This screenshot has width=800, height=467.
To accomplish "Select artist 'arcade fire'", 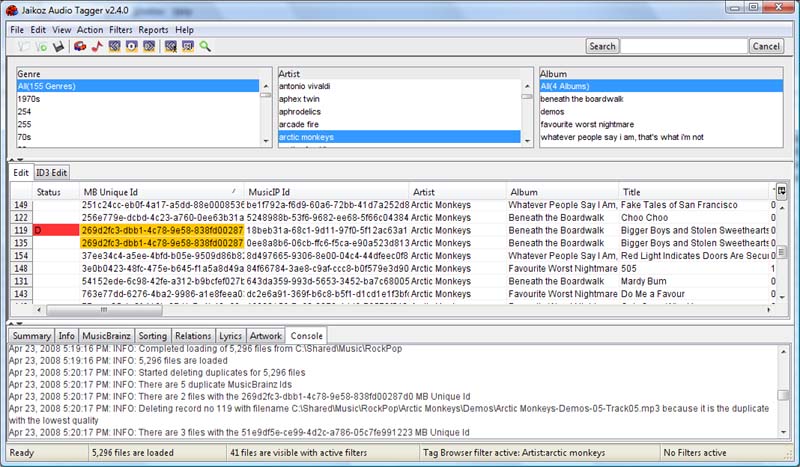I will pos(399,125).
